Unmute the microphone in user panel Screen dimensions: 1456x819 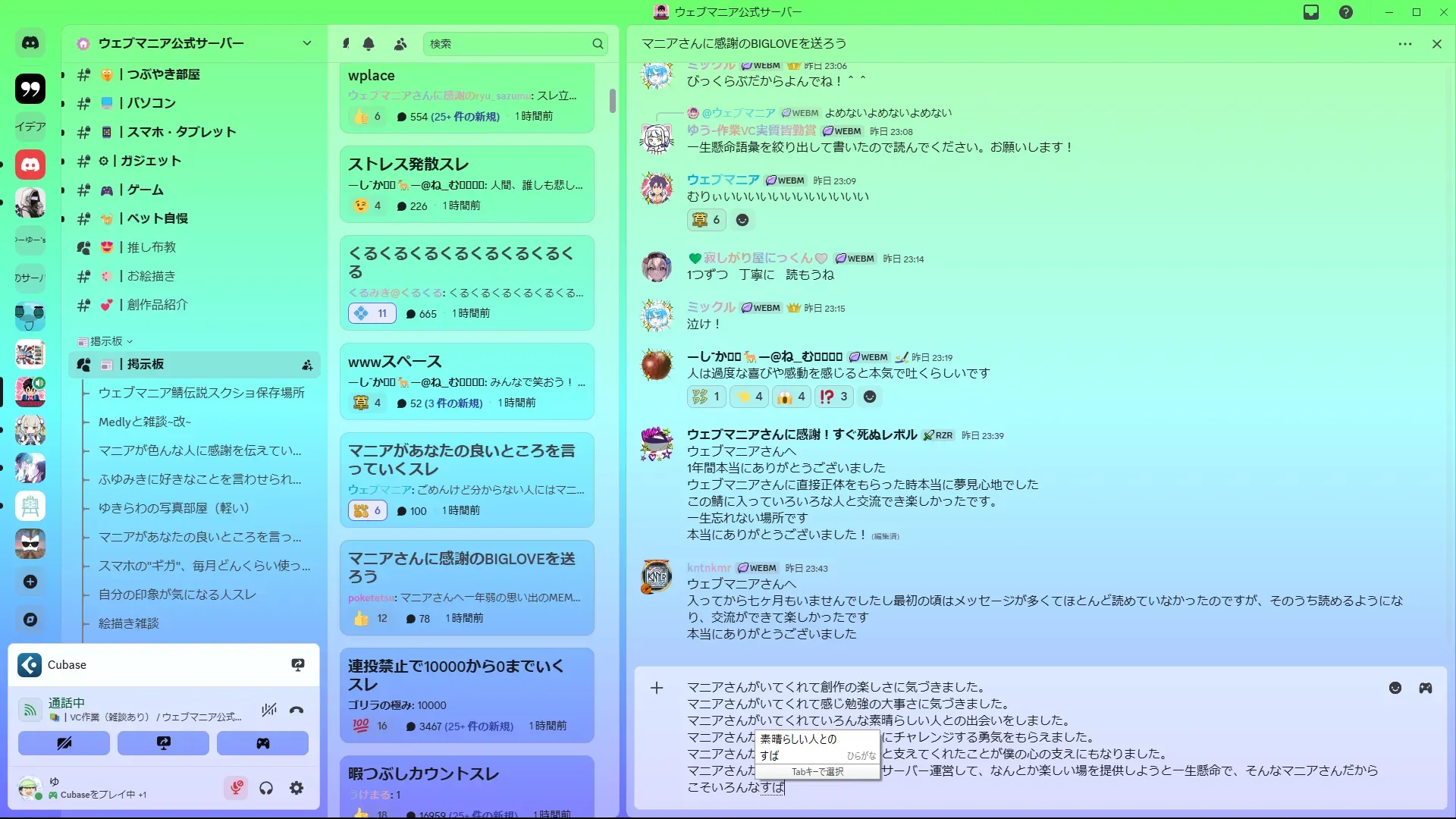pyautogui.click(x=236, y=788)
